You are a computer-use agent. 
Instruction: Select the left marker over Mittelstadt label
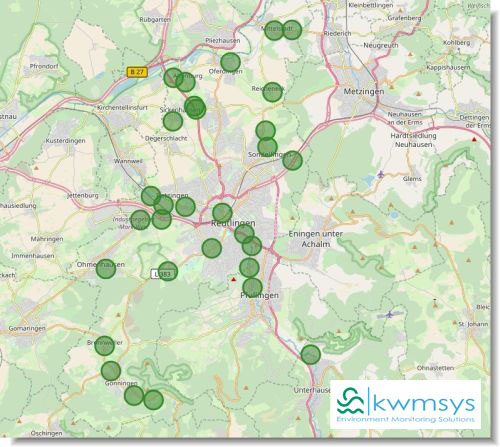point(274,30)
